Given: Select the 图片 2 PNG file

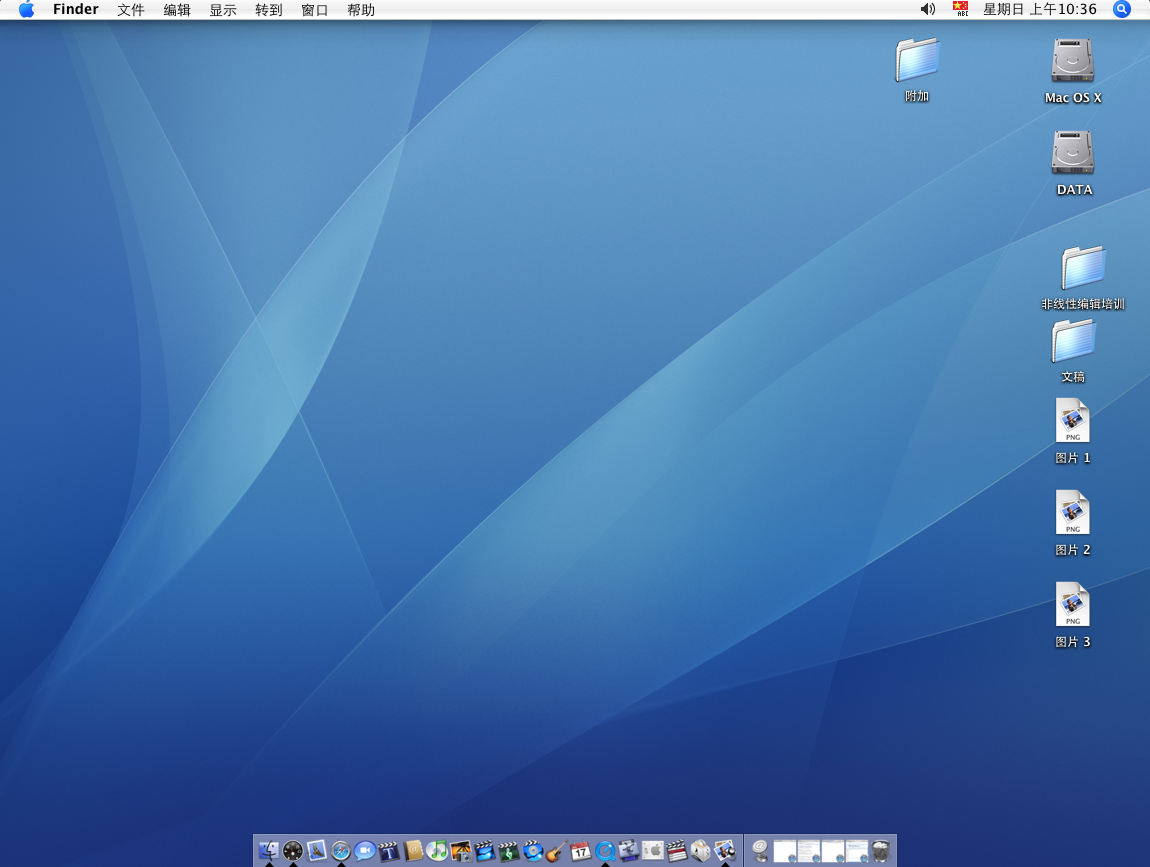Looking at the screenshot, I should tap(1073, 513).
